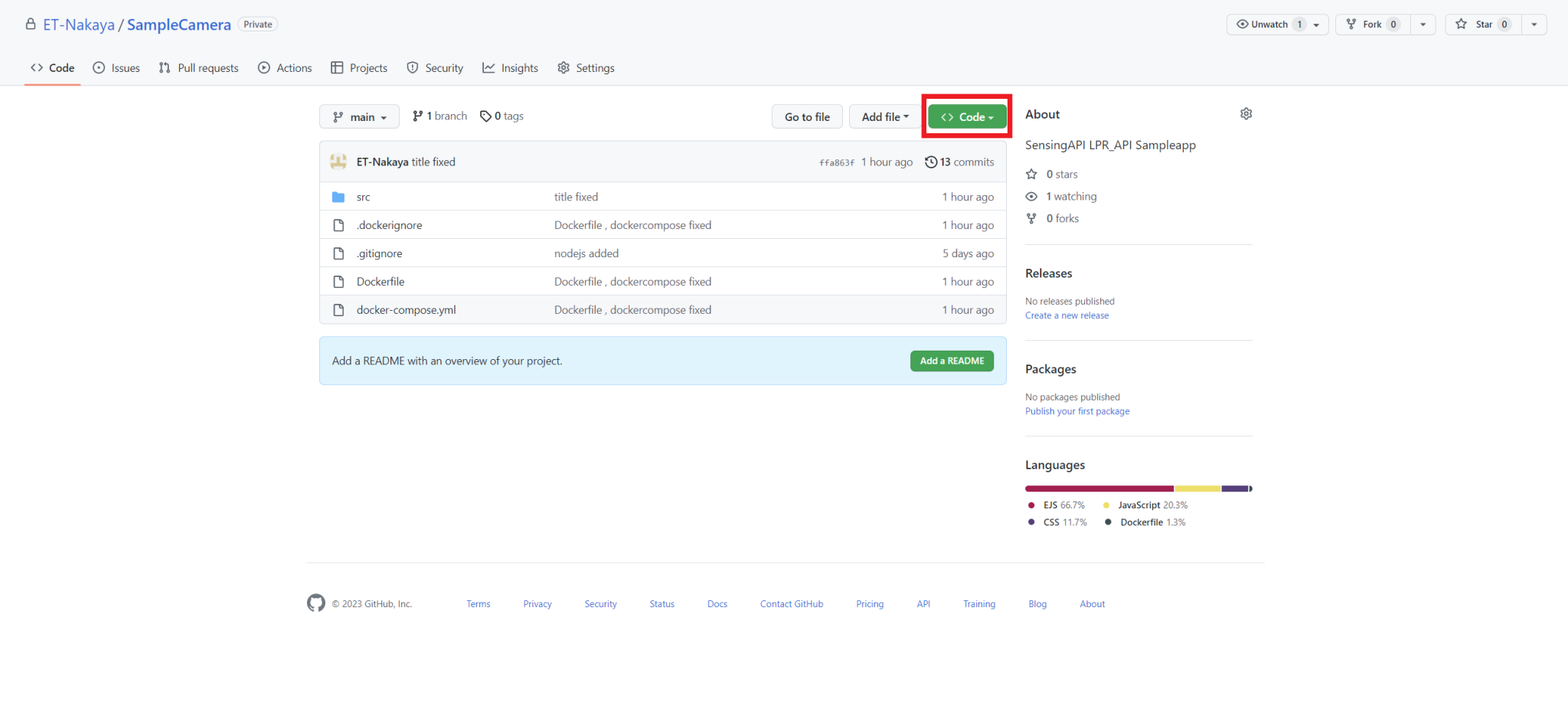Open the About section settings gear

click(1246, 113)
